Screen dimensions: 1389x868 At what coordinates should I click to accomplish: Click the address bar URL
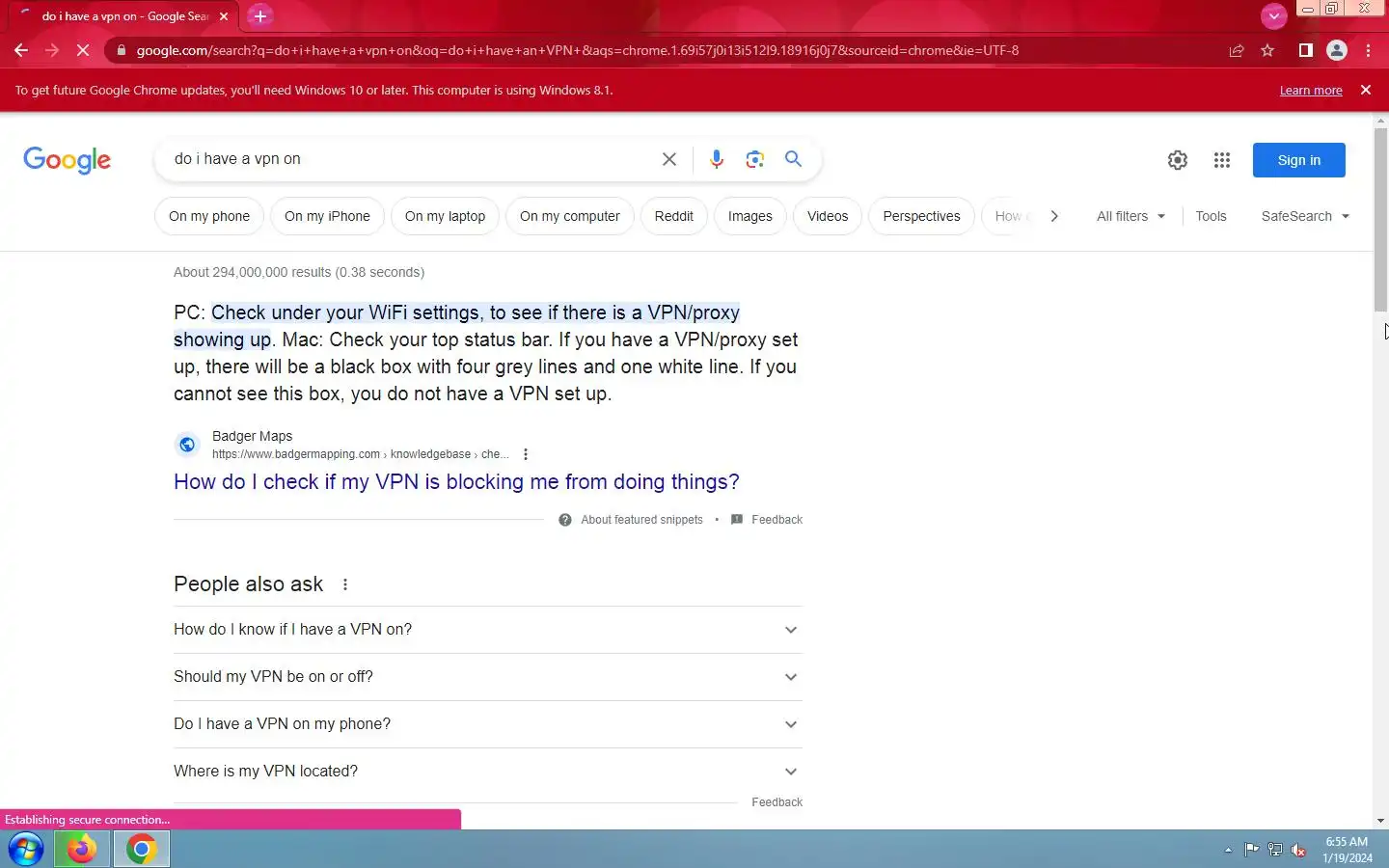point(577,50)
